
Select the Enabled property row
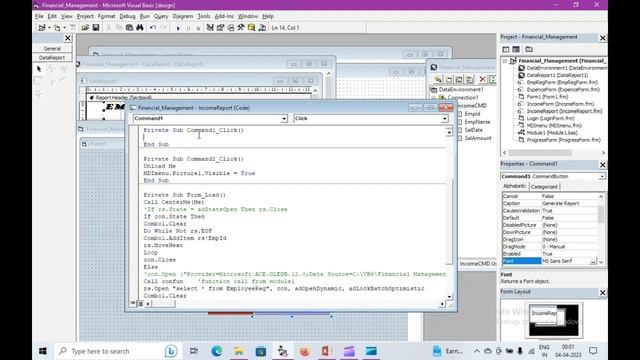pos(550,254)
